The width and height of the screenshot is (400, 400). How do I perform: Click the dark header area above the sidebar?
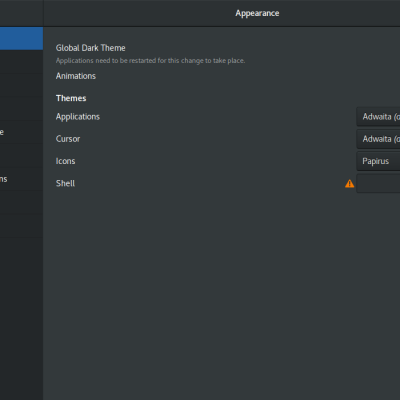21,13
